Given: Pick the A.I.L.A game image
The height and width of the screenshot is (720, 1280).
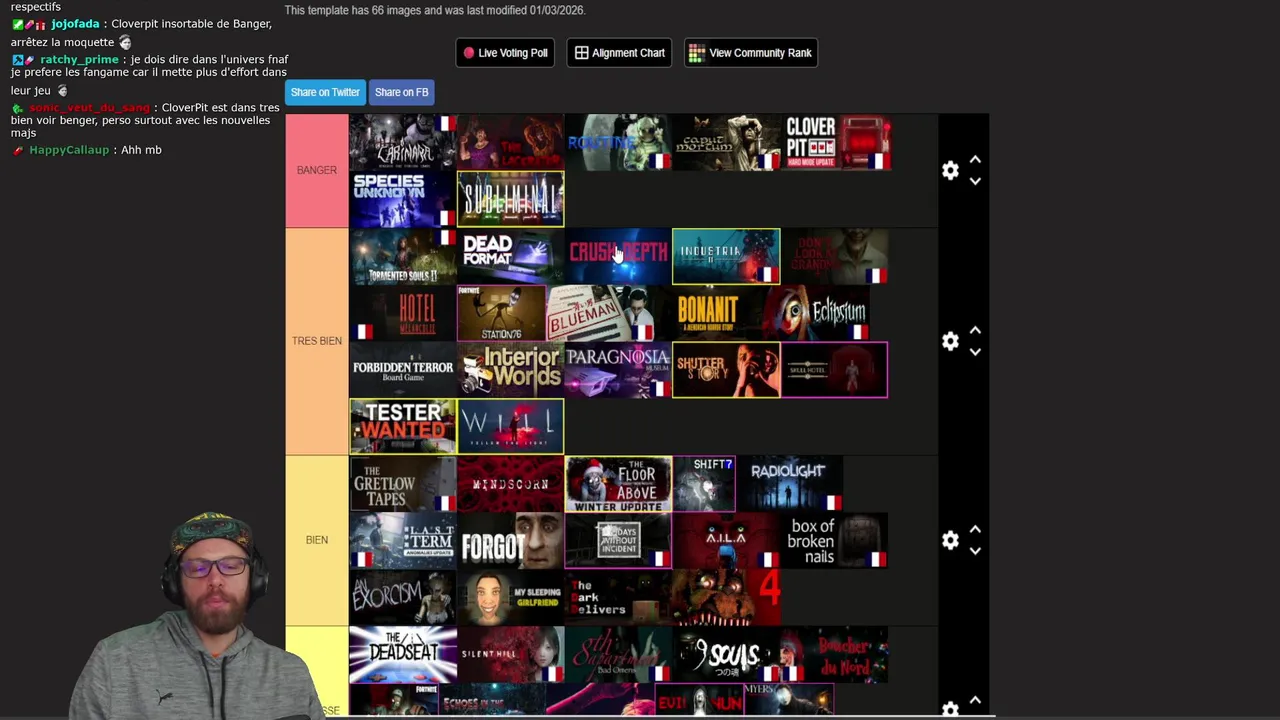Looking at the screenshot, I should point(726,541).
